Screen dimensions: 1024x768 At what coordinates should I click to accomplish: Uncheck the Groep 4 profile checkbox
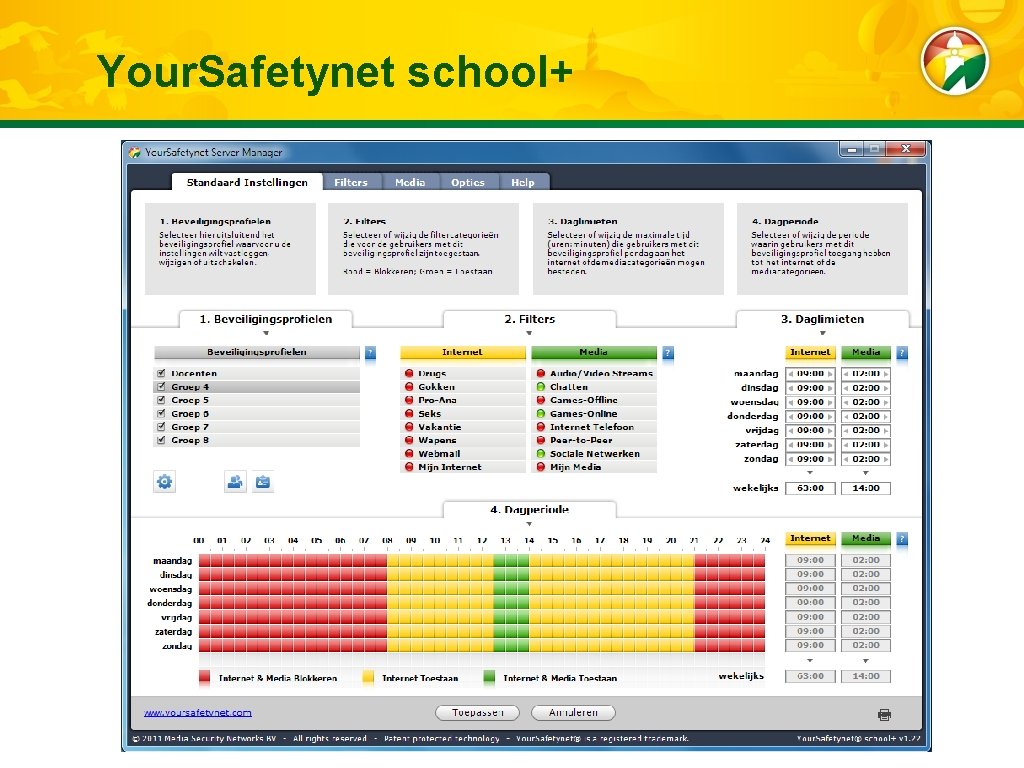pyautogui.click(x=161, y=387)
